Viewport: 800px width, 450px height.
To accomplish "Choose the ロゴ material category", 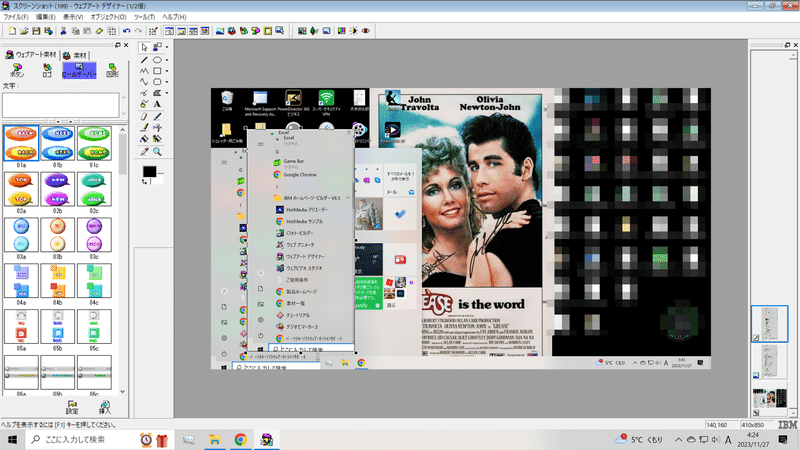I will pos(47,70).
